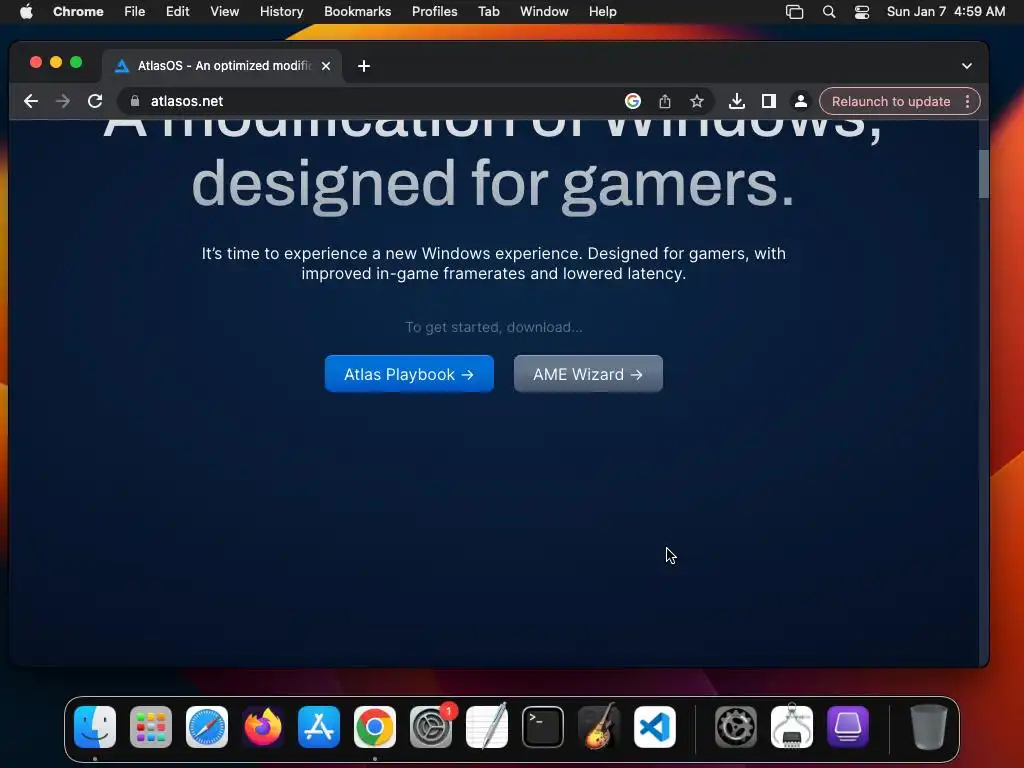This screenshot has width=1024, height=768.
Task: Close the AtlasOS tab
Action: (326, 66)
